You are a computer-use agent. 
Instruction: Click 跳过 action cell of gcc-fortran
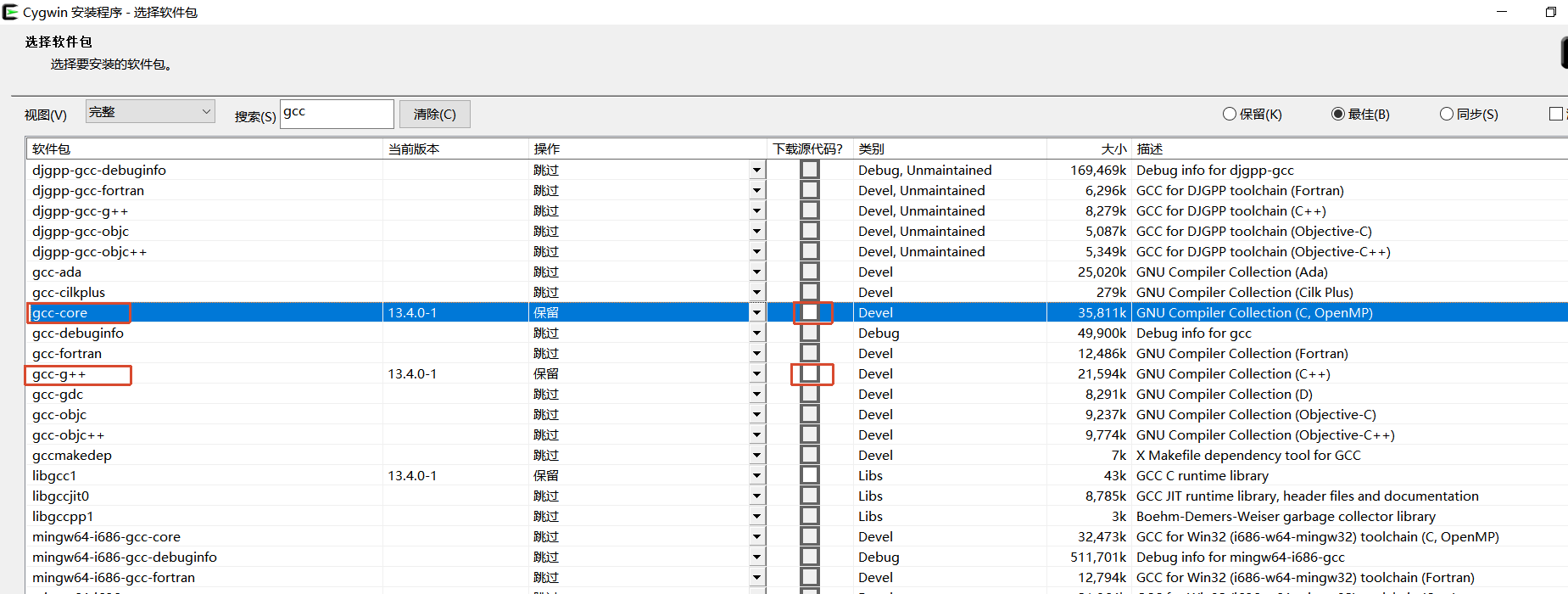coord(546,353)
